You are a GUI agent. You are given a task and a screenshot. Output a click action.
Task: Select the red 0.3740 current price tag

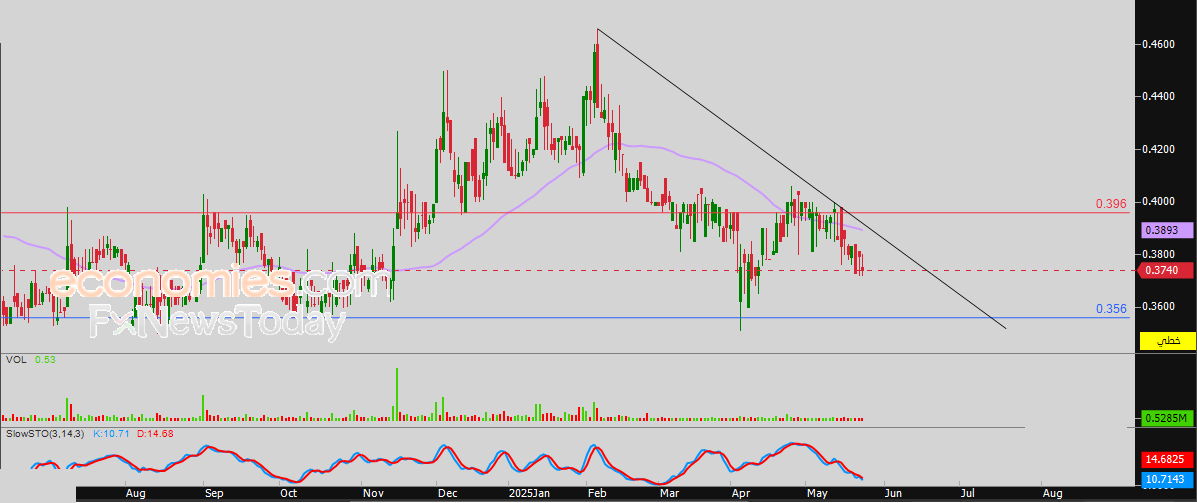(1166, 270)
